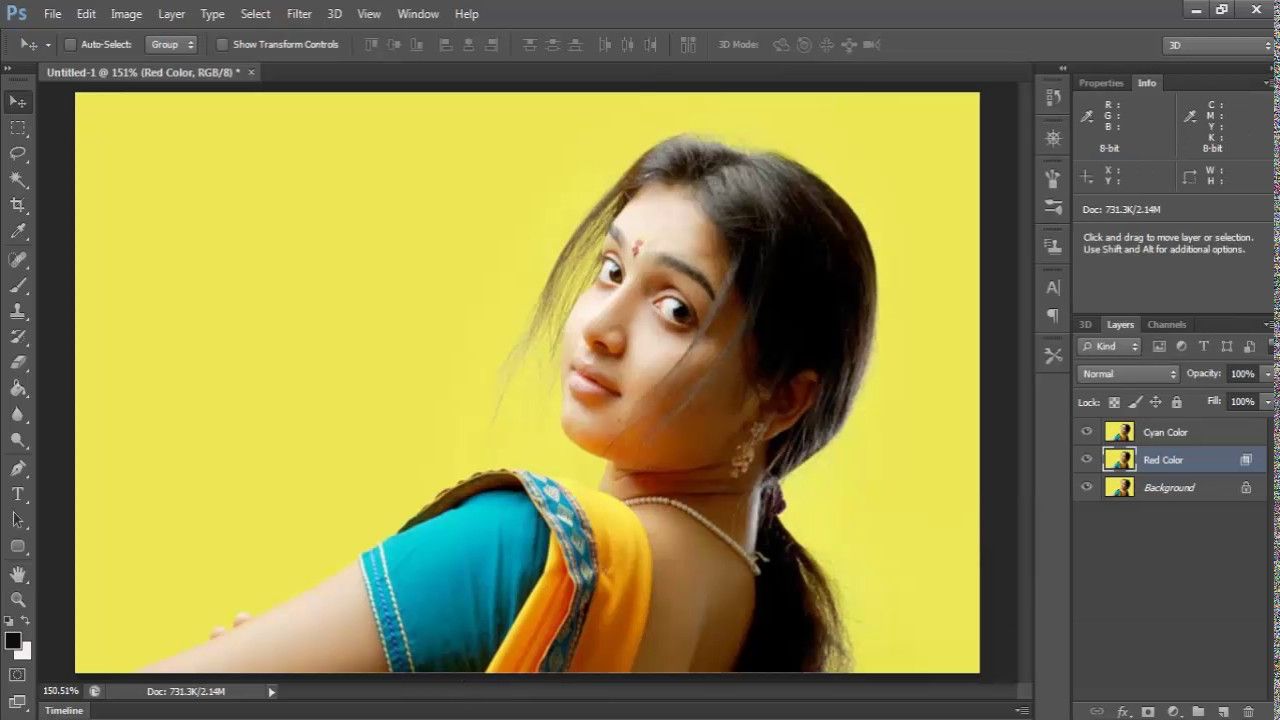Open the Image menu

126,14
